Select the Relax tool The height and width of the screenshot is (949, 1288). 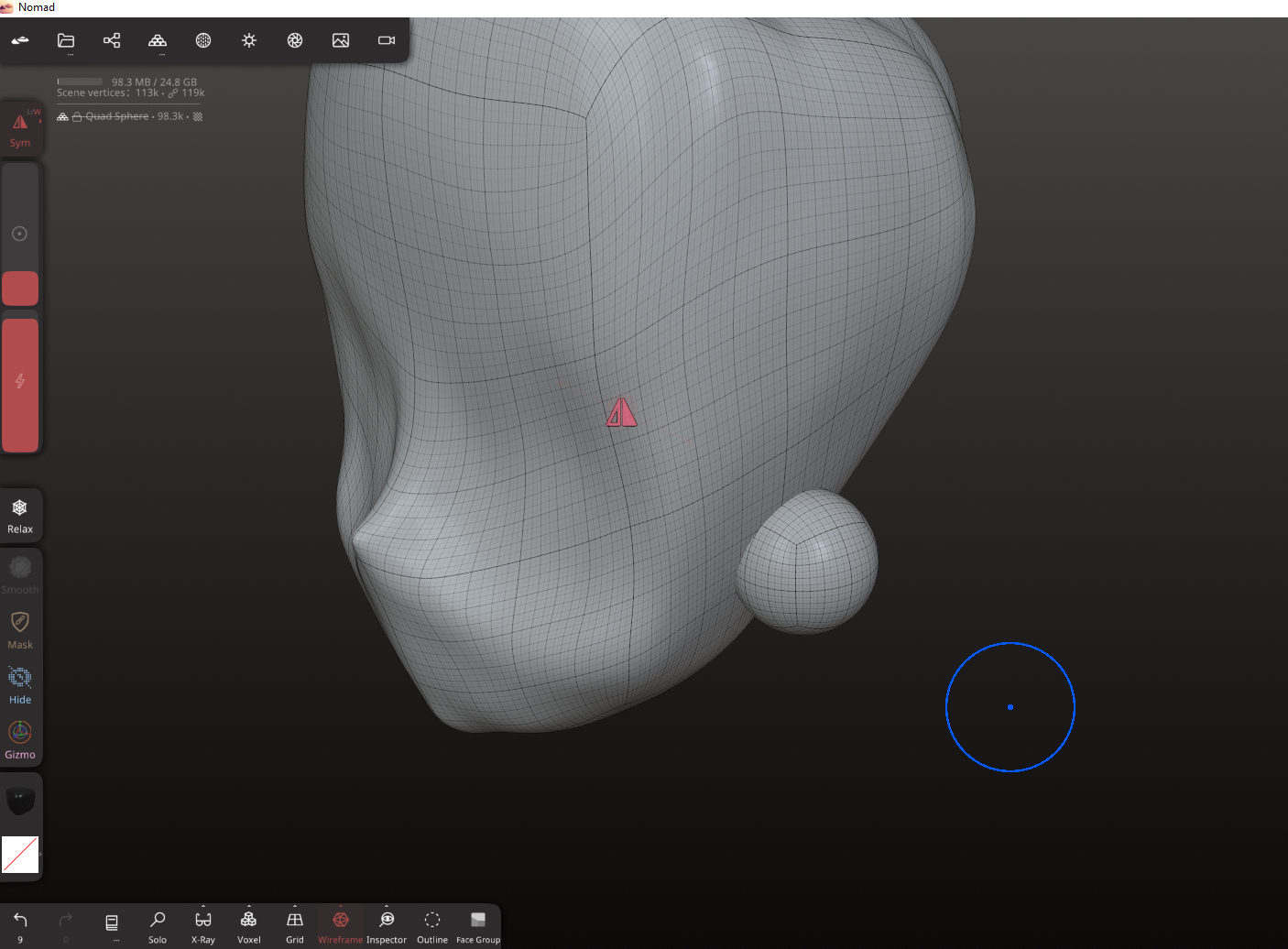20,516
